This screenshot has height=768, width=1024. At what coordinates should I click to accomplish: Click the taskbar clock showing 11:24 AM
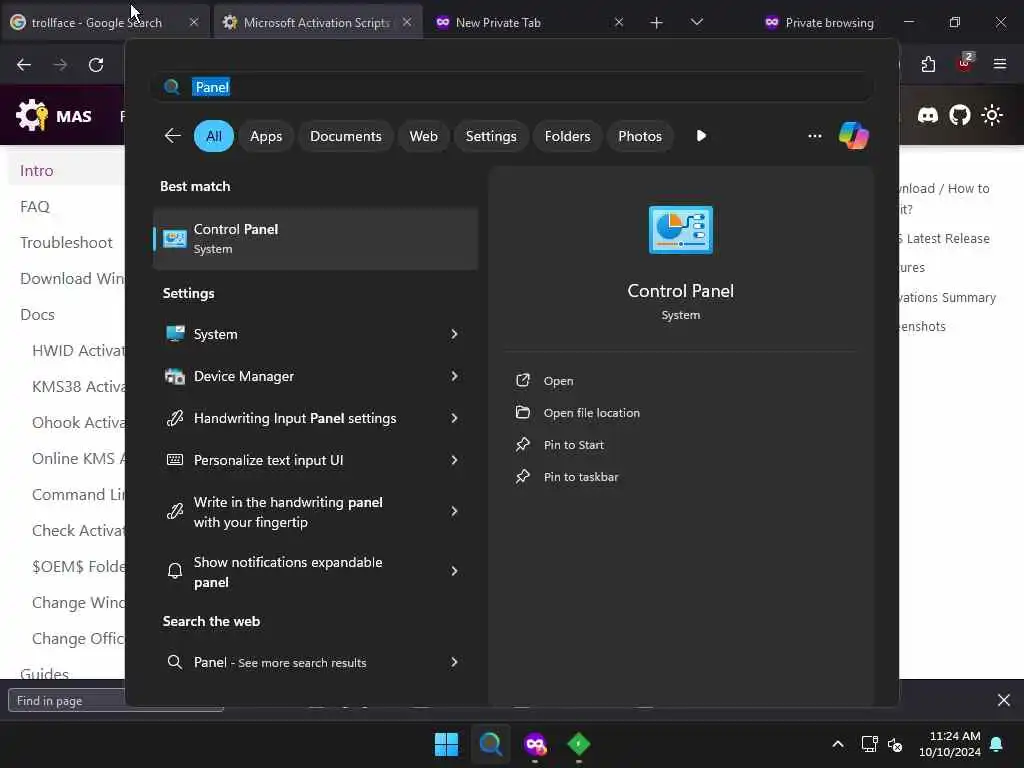[x=950, y=744]
